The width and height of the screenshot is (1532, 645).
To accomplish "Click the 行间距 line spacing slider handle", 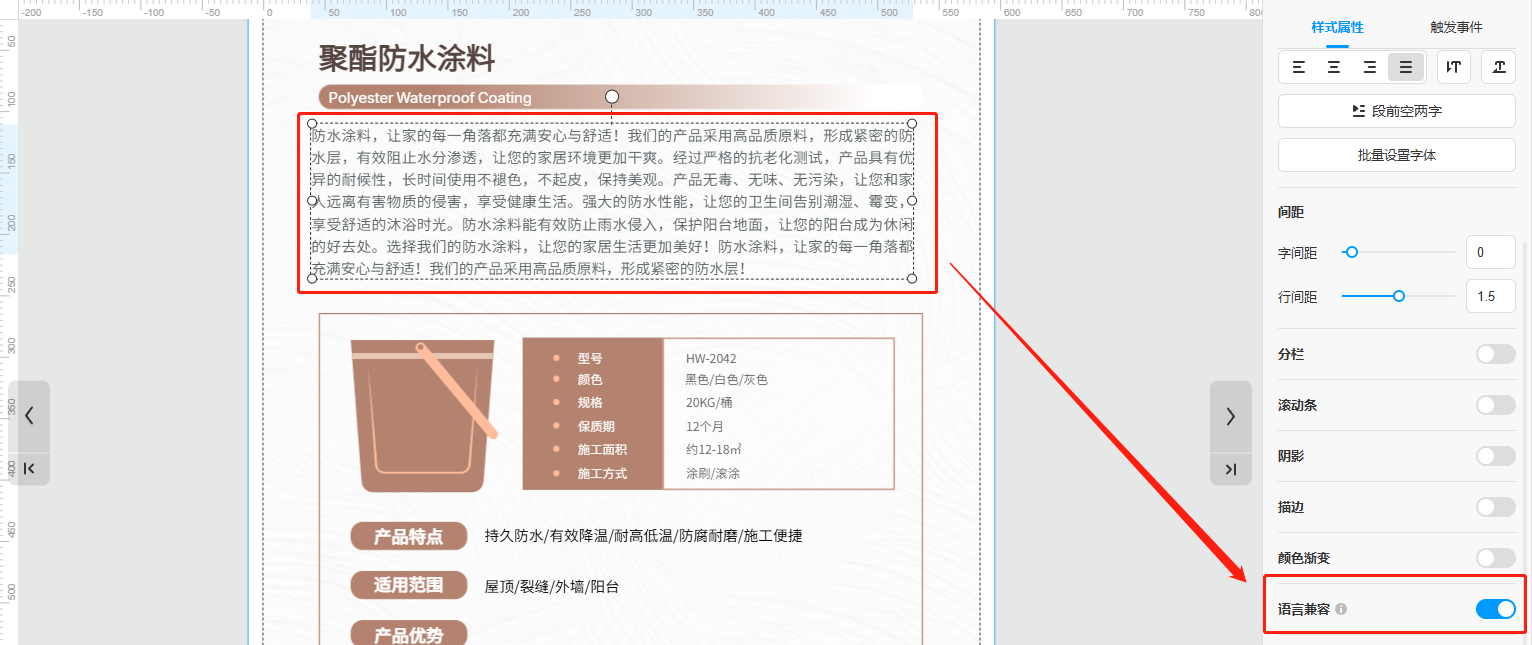I will 1399,296.
